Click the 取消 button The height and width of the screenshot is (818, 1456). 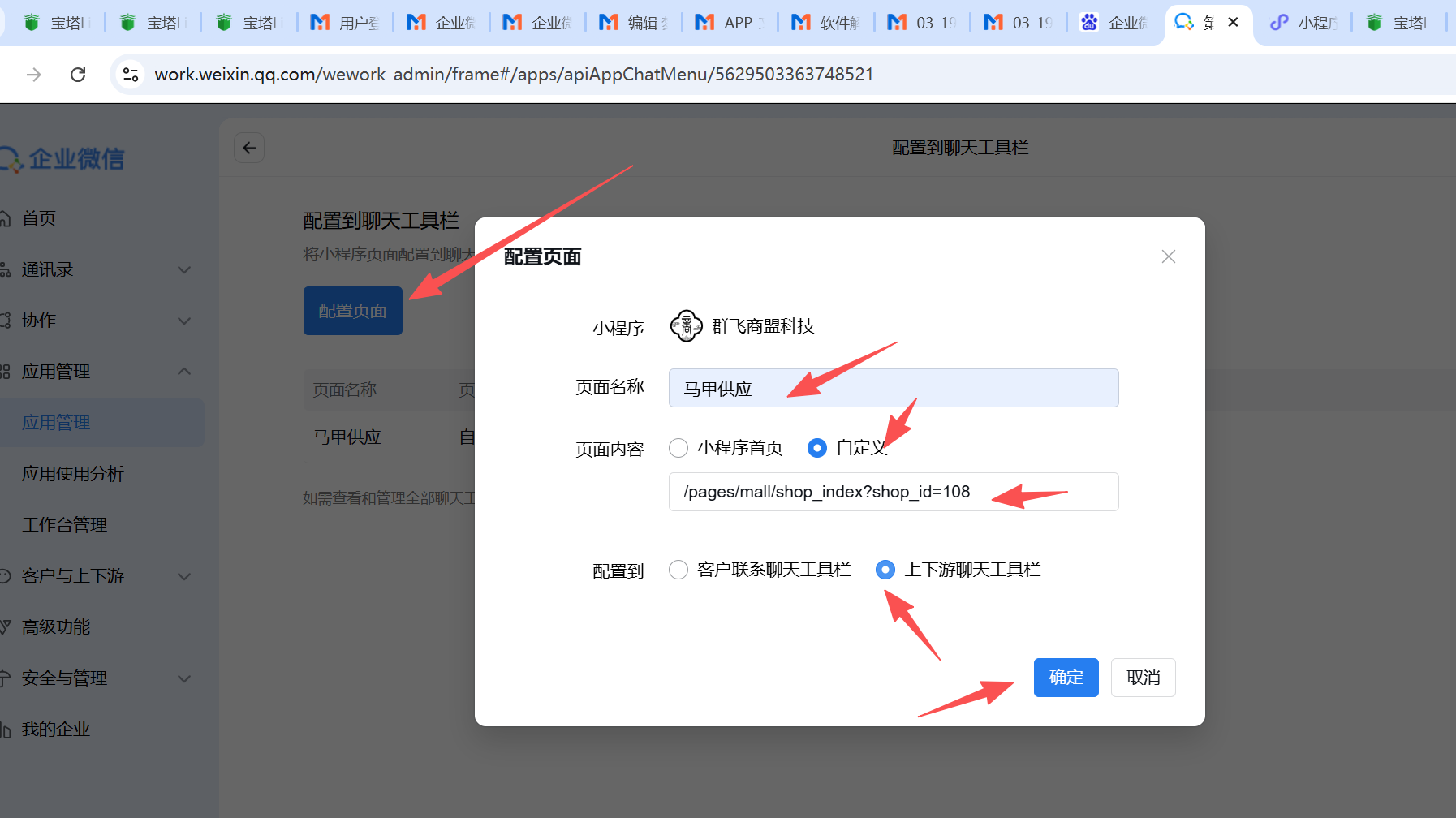pos(1143,678)
